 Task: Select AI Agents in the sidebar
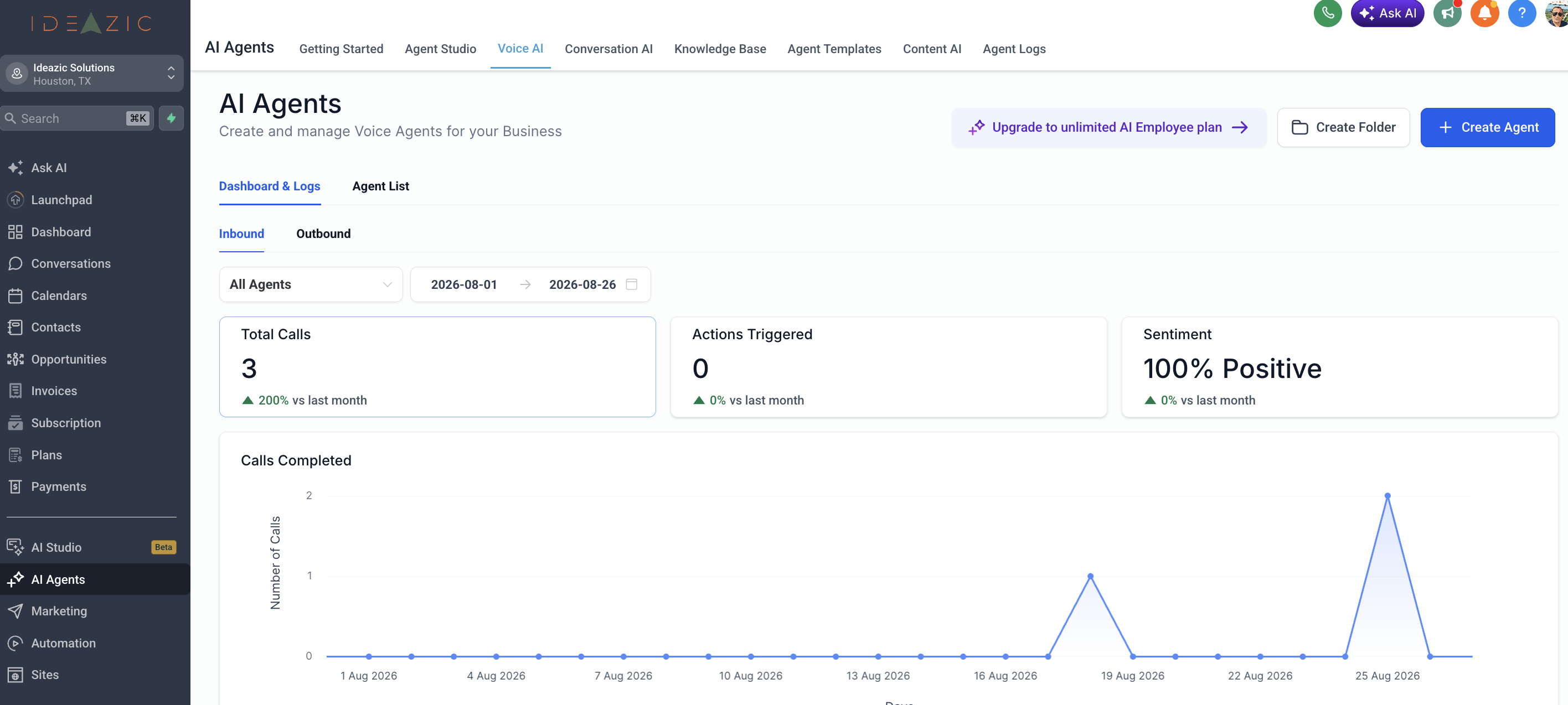pos(95,579)
